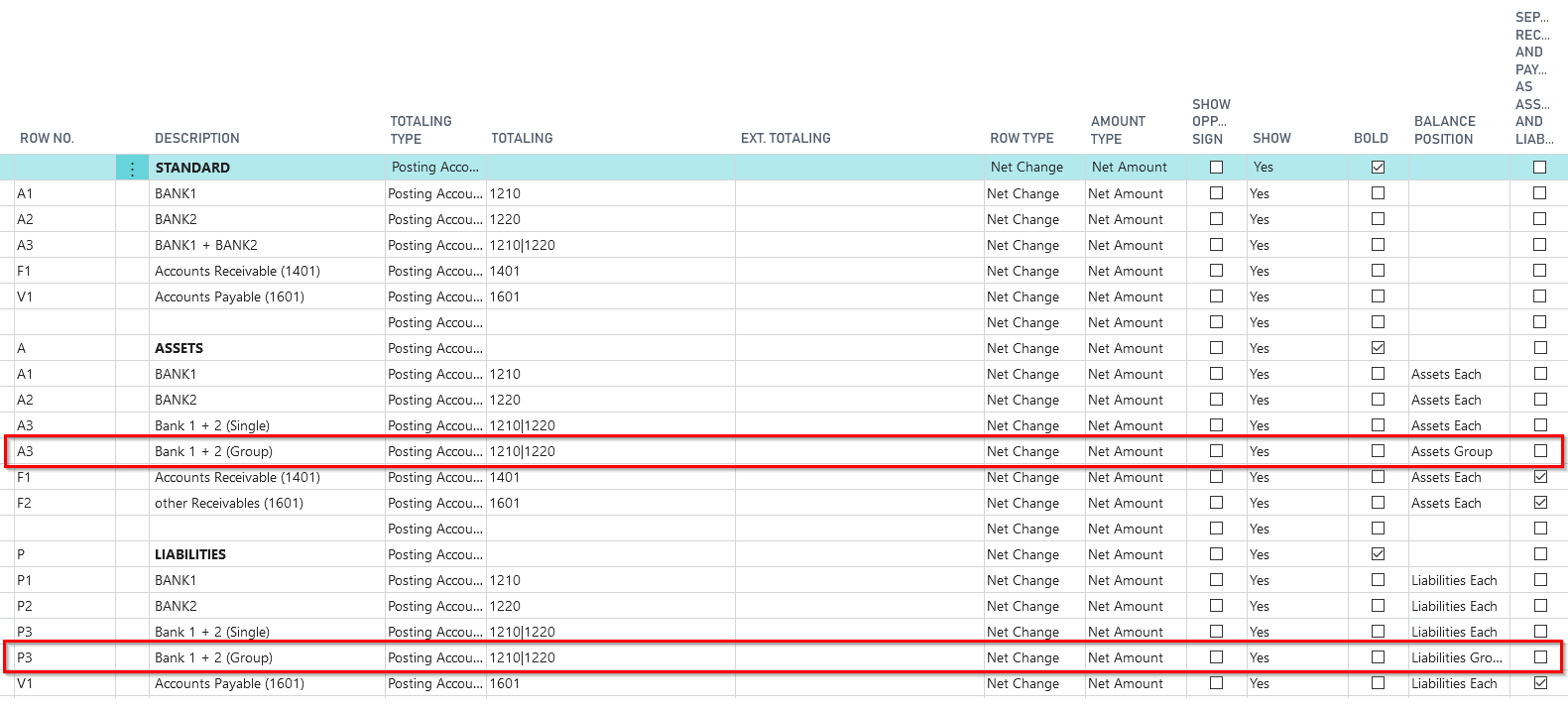This screenshot has height=710, width=1568.
Task: Click the Row No. column header
Action: 47,139
